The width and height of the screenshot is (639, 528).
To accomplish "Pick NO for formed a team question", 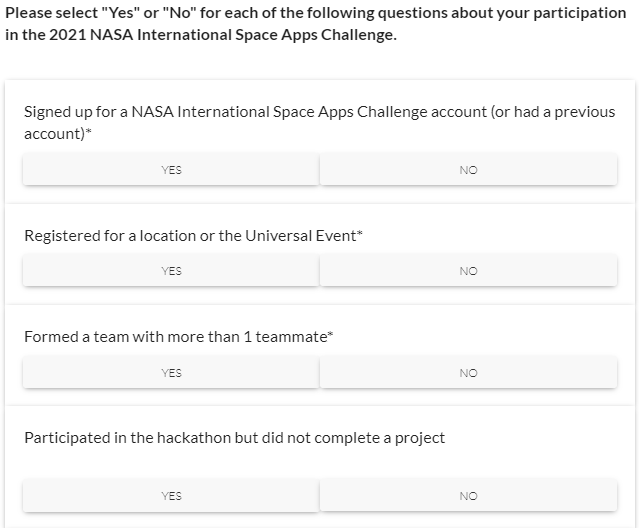I will pyautogui.click(x=468, y=373).
